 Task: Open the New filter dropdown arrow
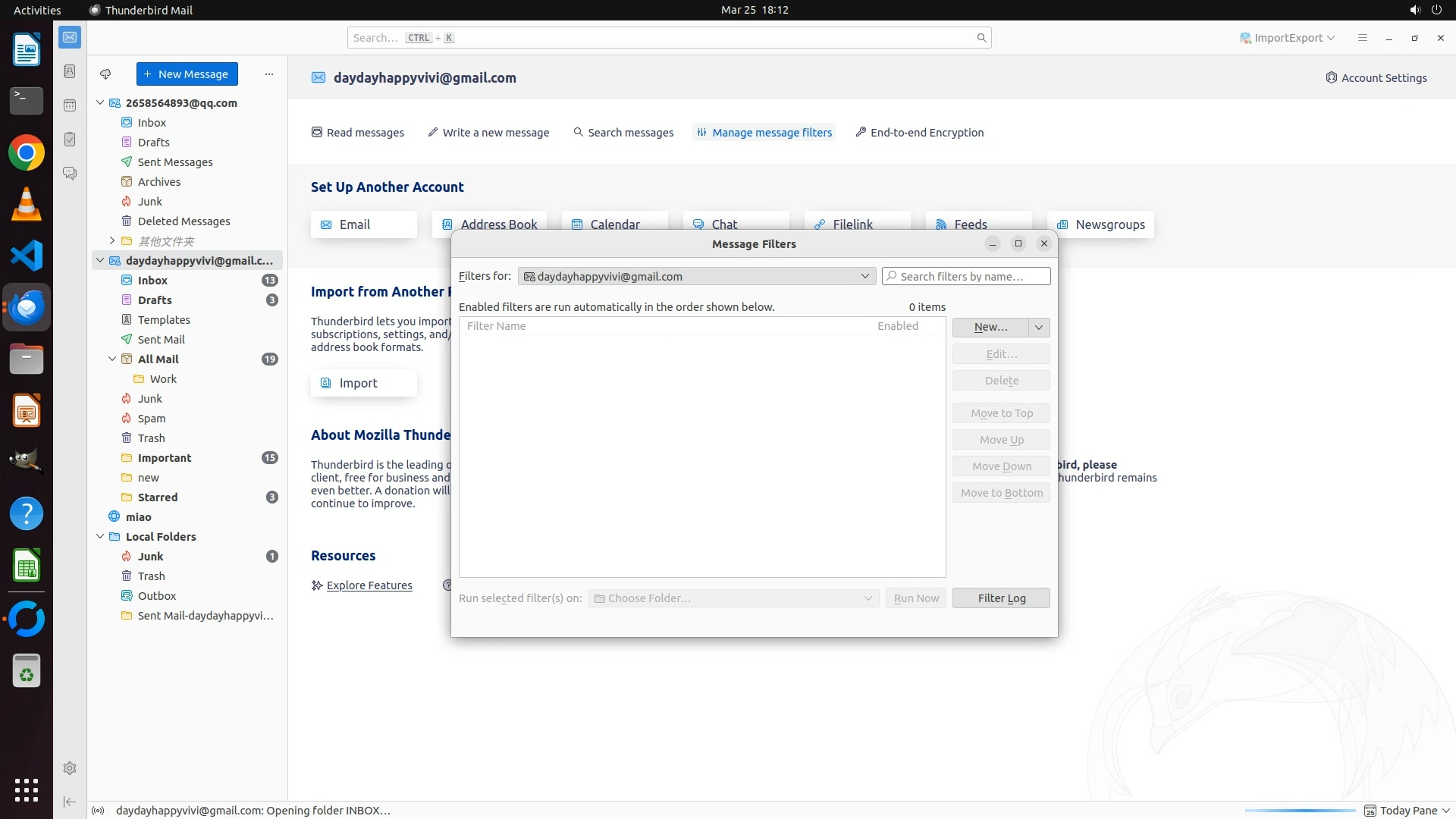click(x=1039, y=328)
